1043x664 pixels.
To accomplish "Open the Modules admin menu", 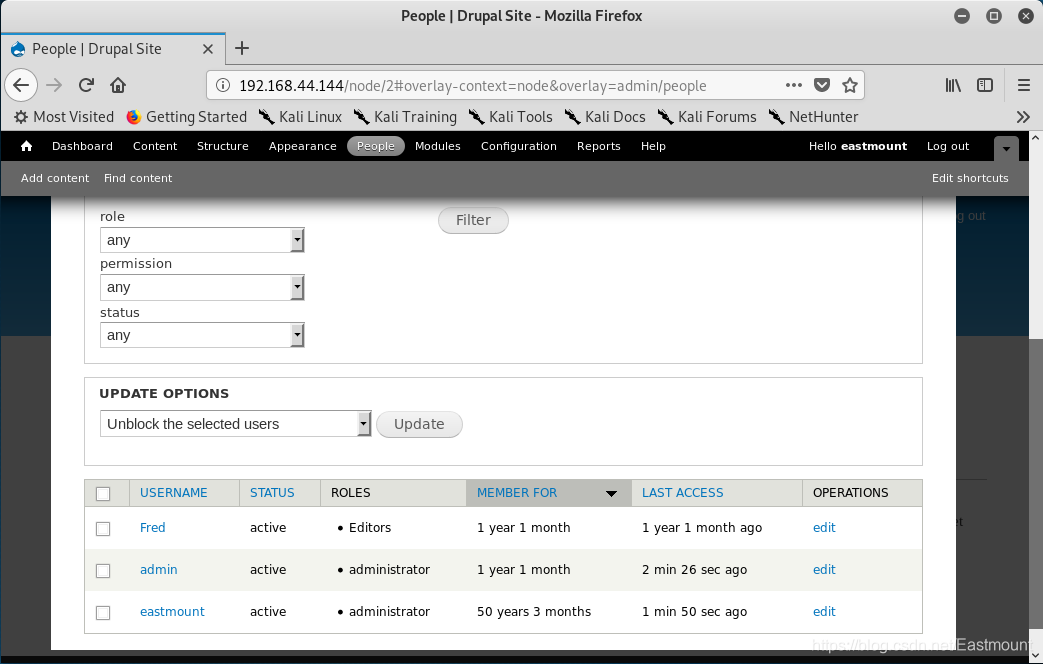I will coord(438,146).
